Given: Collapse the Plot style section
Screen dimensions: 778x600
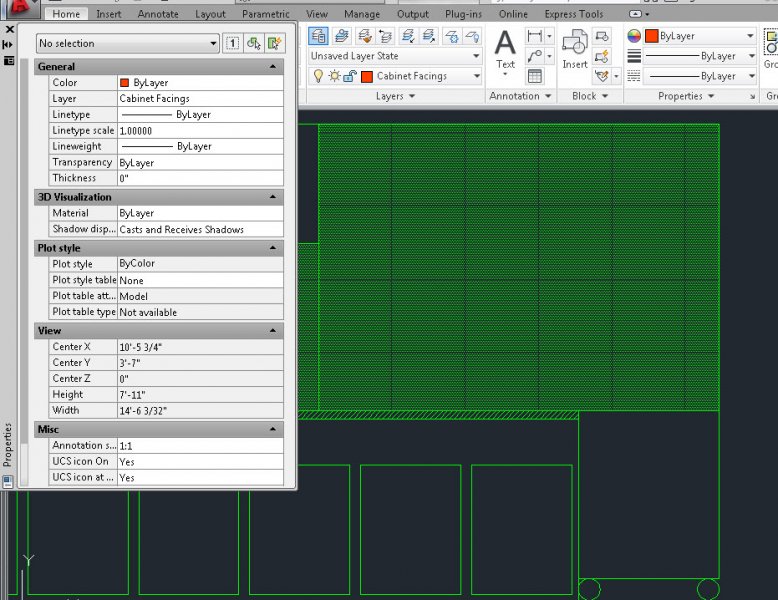Looking at the screenshot, I should tap(273, 248).
